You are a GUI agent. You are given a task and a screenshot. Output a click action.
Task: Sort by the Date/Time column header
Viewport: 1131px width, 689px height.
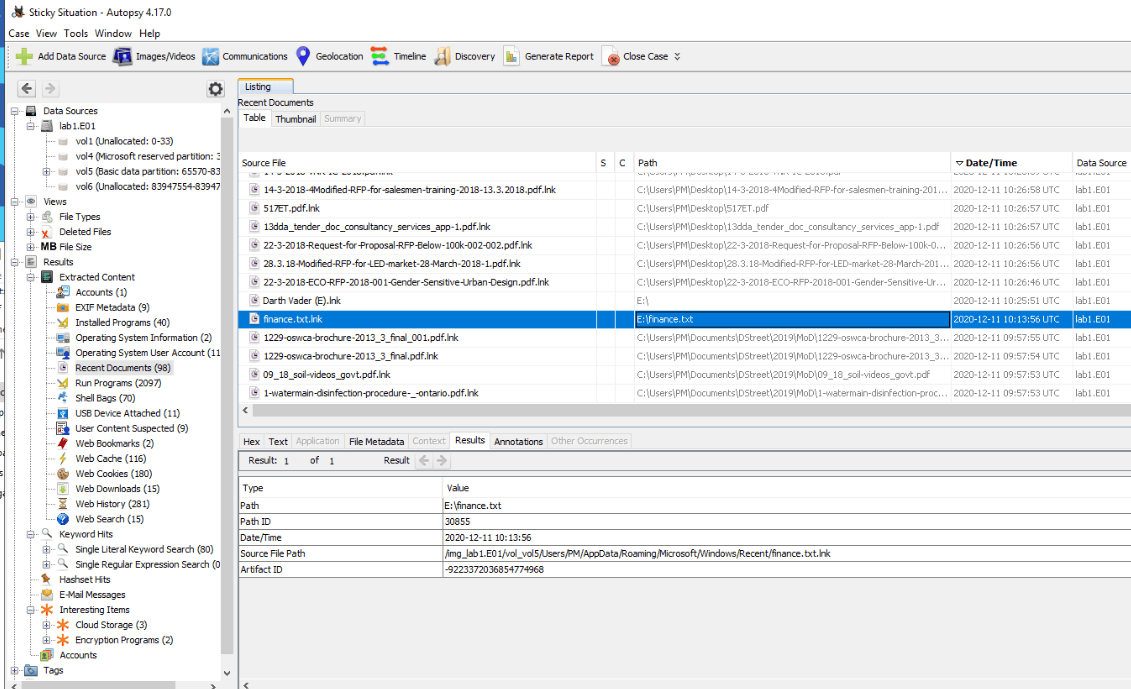(1011, 163)
